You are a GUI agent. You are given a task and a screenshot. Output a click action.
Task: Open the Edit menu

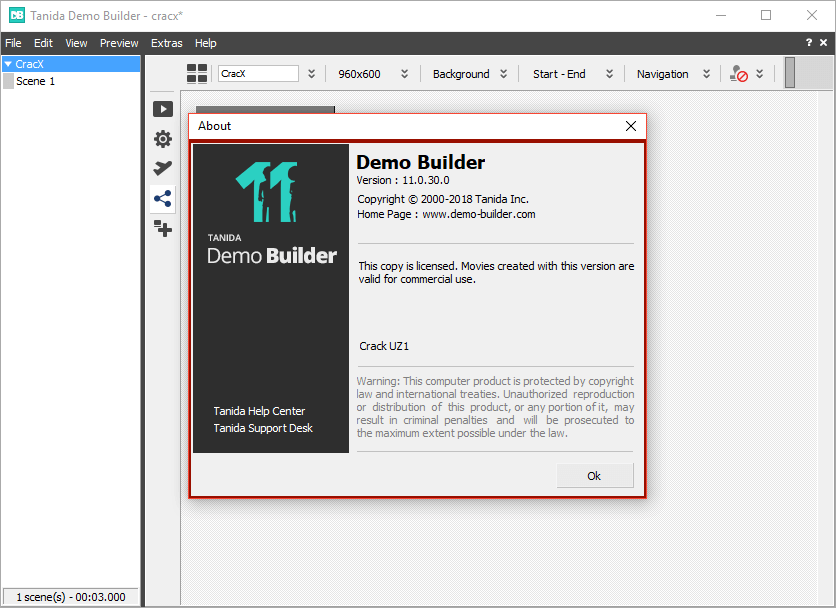(43, 43)
